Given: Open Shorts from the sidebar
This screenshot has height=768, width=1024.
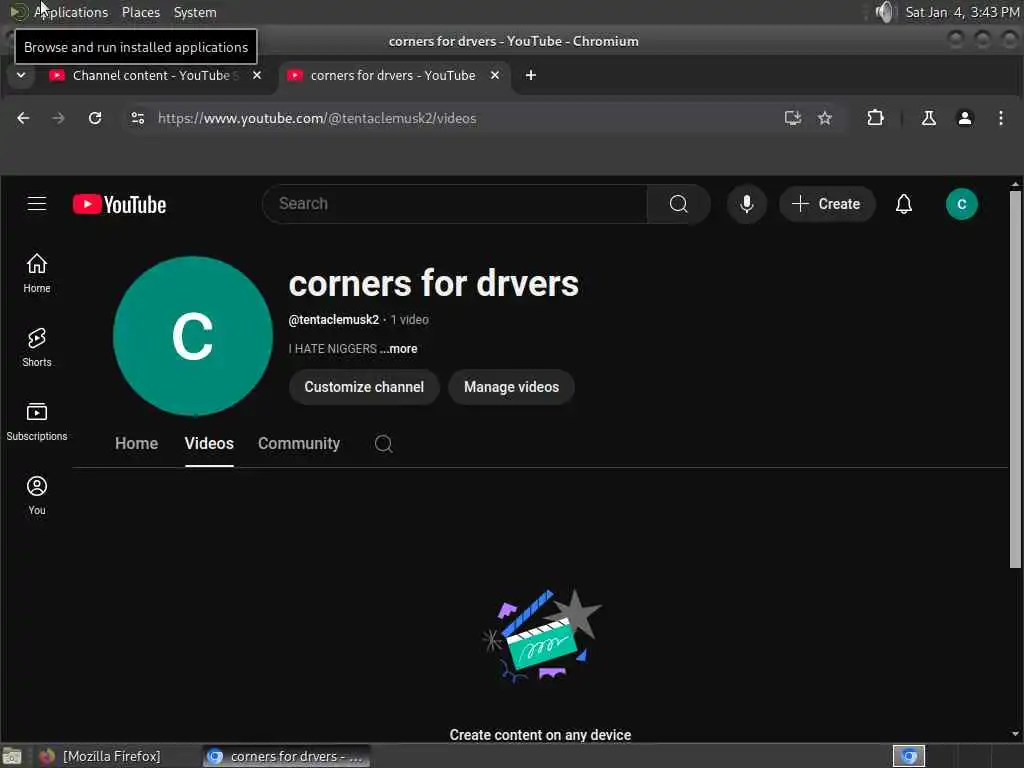Looking at the screenshot, I should coord(37,347).
